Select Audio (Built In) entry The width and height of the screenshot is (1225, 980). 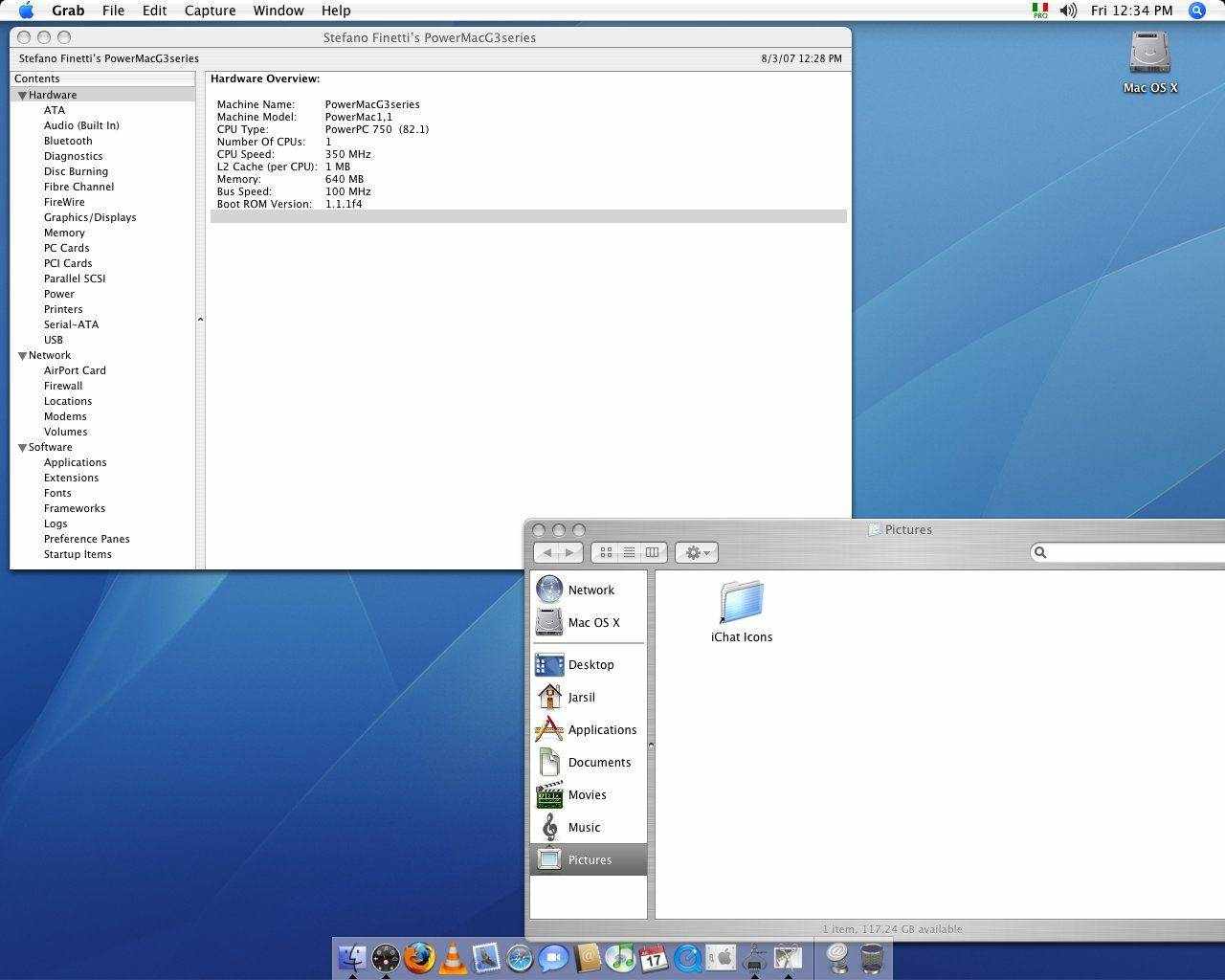[81, 125]
